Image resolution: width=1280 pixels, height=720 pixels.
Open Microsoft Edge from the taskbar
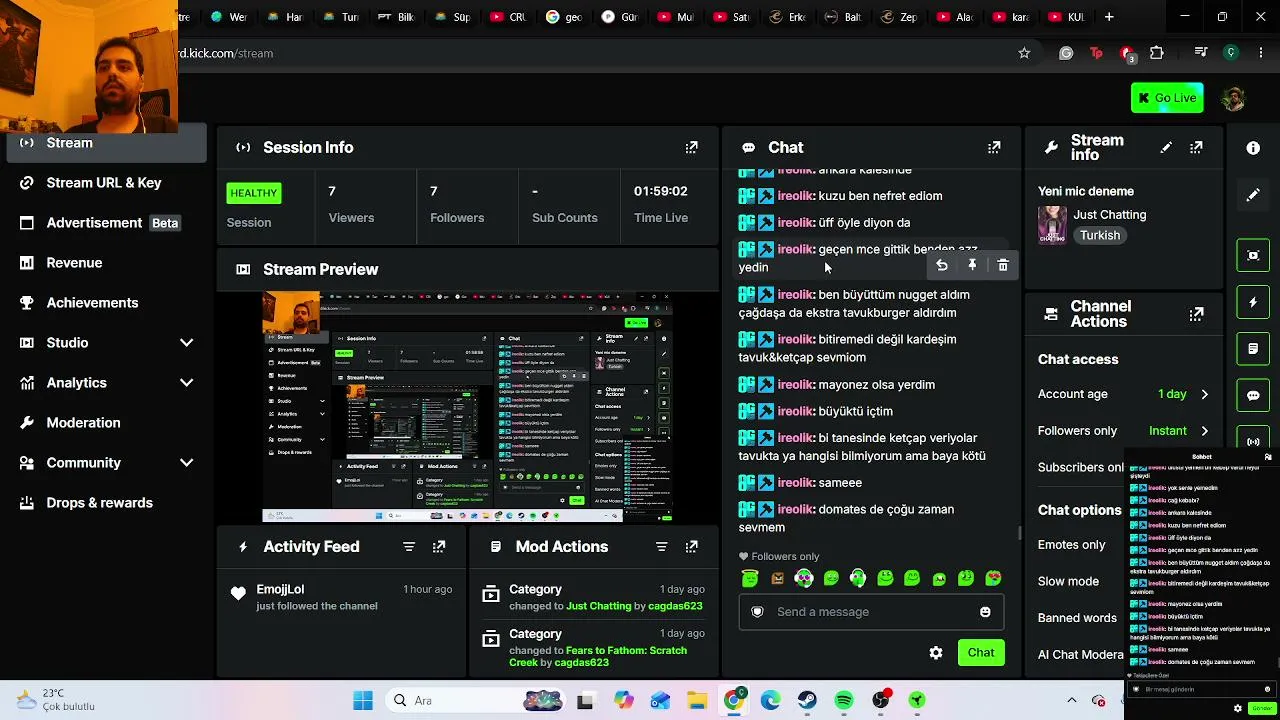[x=770, y=701]
